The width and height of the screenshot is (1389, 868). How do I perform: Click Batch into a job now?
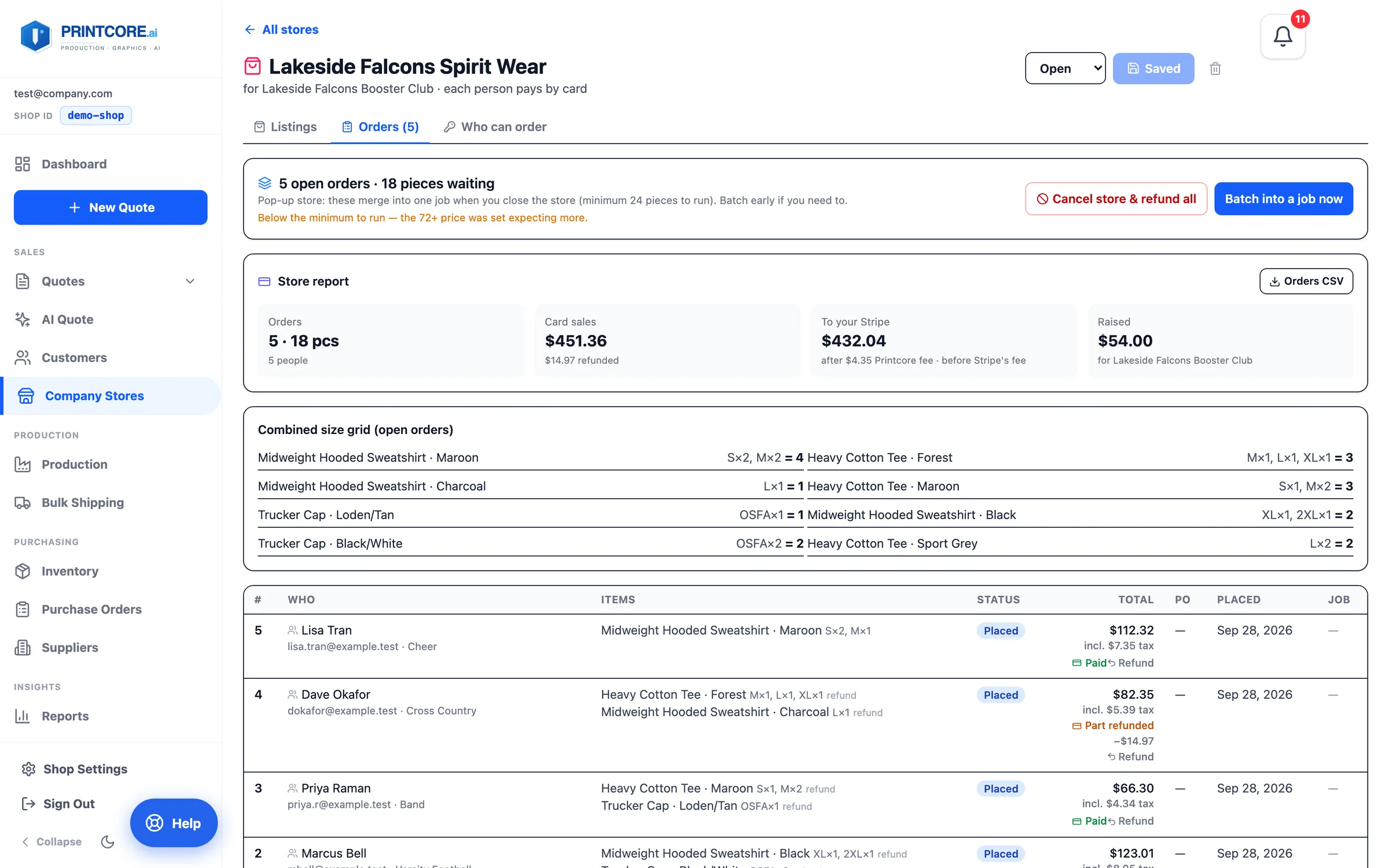pos(1283,198)
